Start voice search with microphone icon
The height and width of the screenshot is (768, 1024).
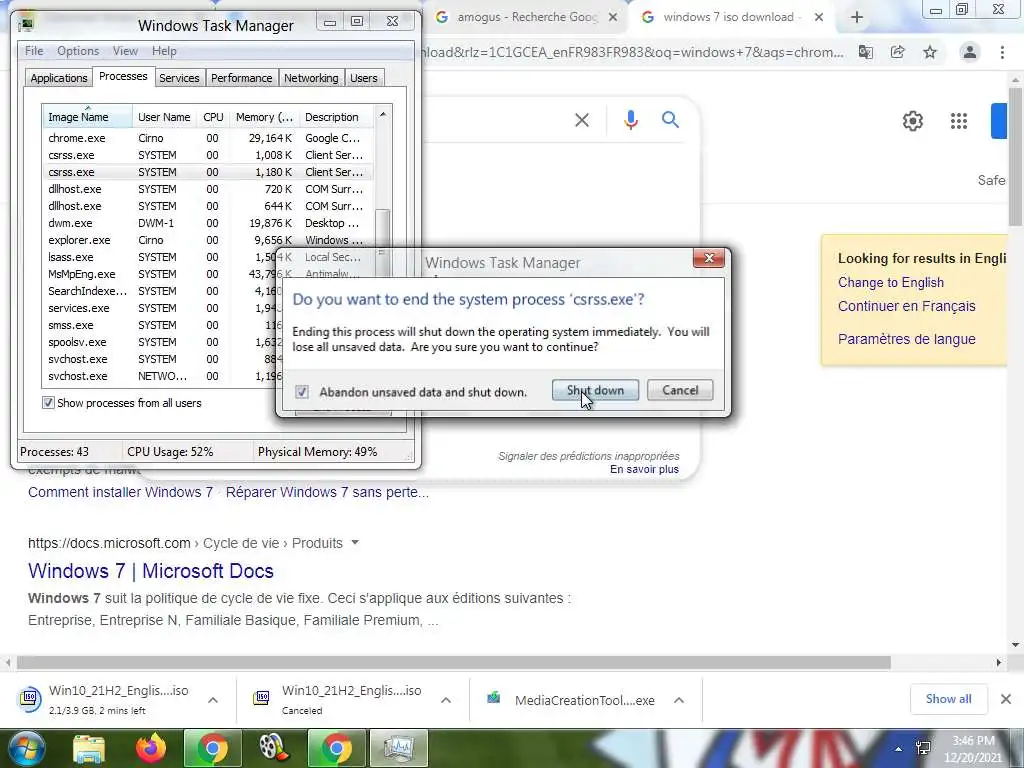(x=631, y=120)
